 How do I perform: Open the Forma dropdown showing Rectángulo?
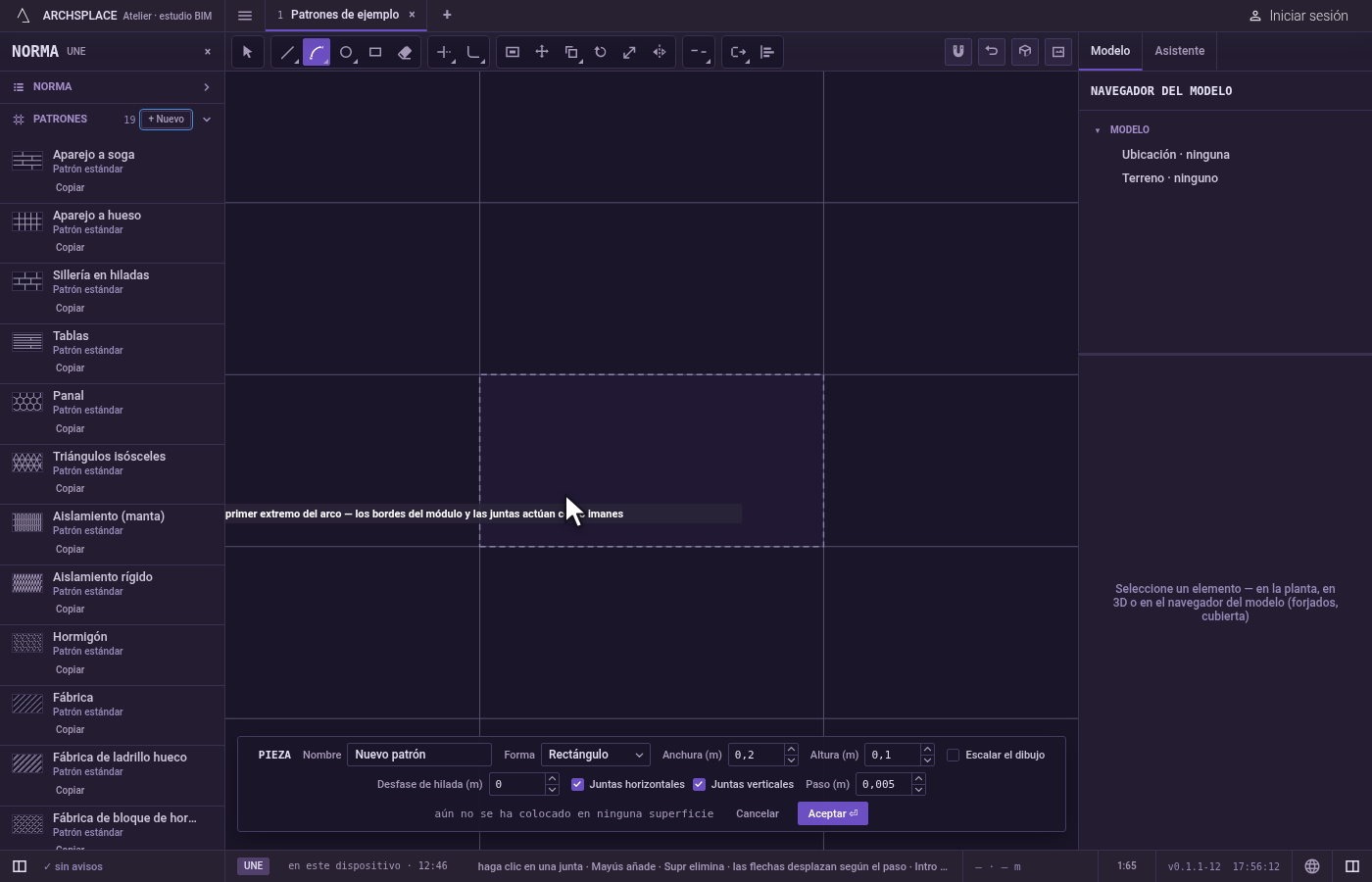click(x=596, y=755)
